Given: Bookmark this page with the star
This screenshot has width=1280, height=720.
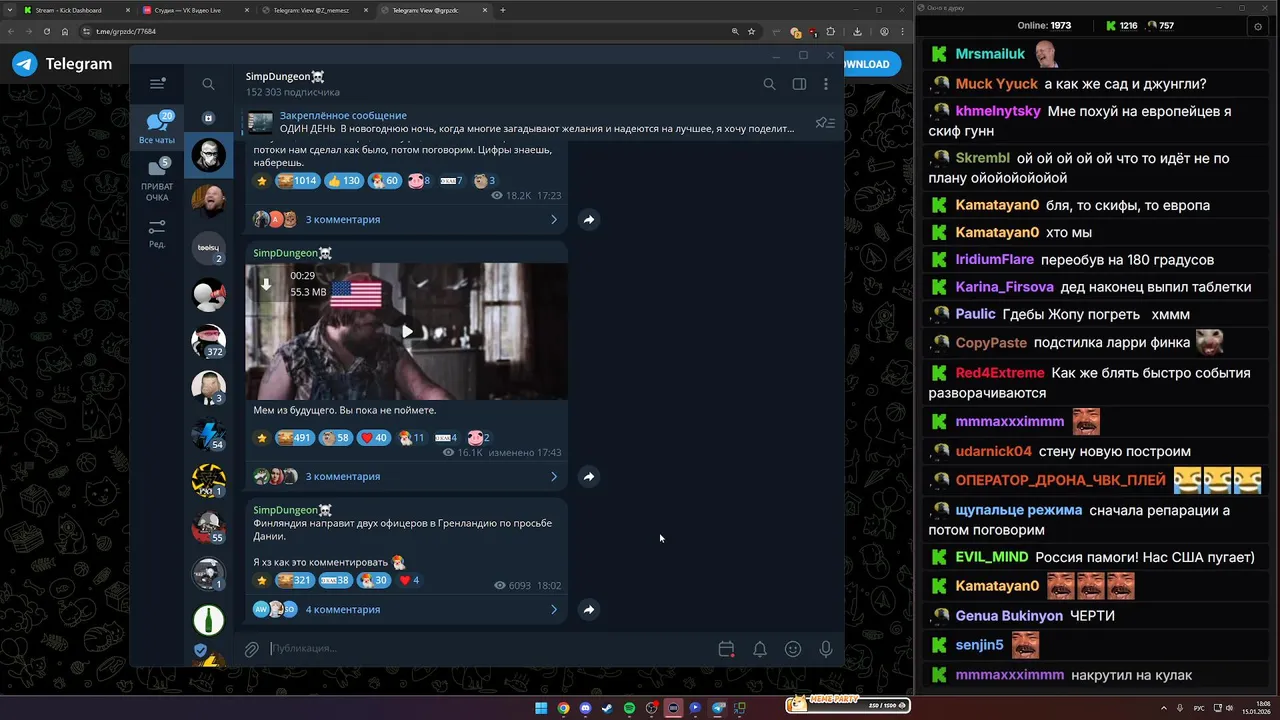Looking at the screenshot, I should click(752, 32).
